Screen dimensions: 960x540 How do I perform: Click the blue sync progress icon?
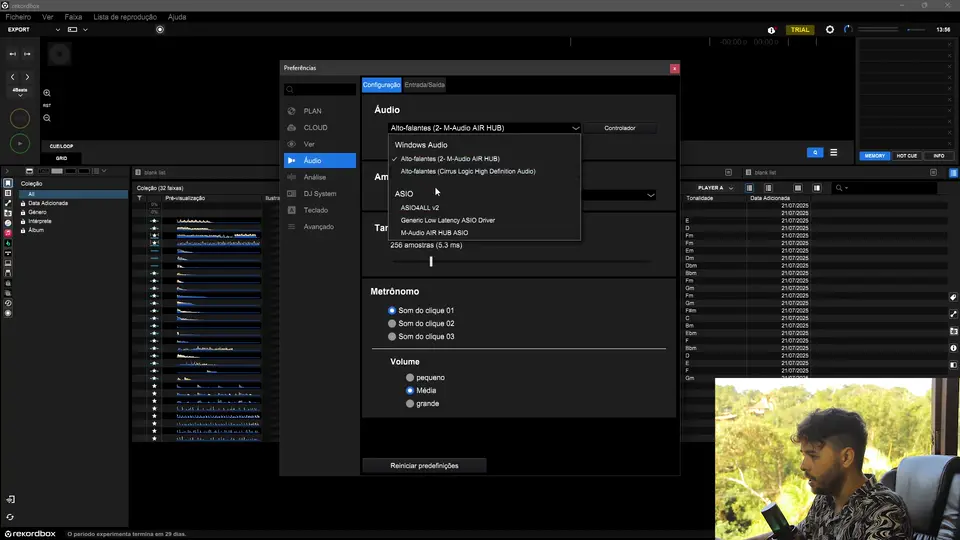tap(848, 29)
